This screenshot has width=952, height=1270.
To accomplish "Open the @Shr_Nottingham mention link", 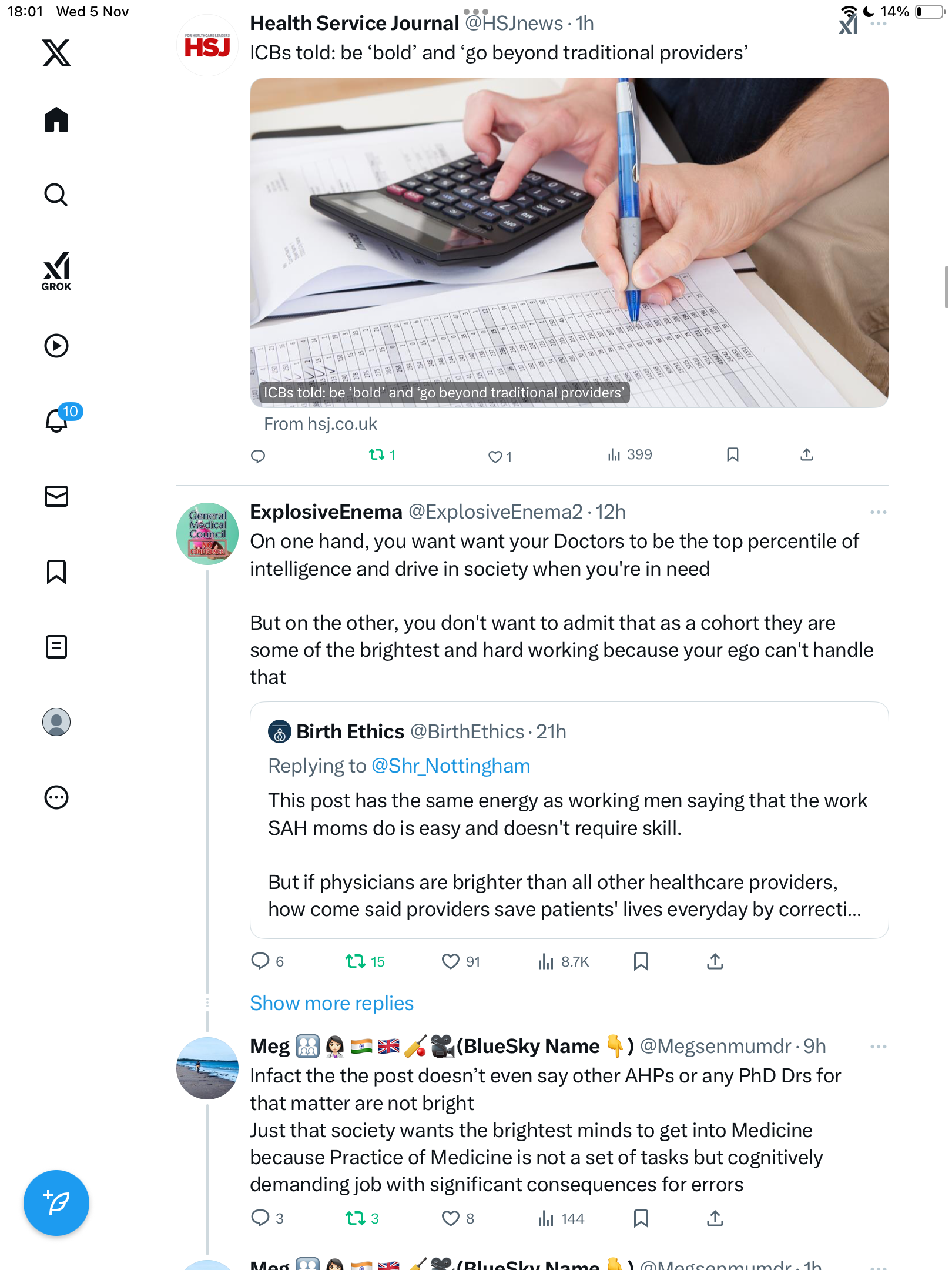I will pyautogui.click(x=451, y=766).
